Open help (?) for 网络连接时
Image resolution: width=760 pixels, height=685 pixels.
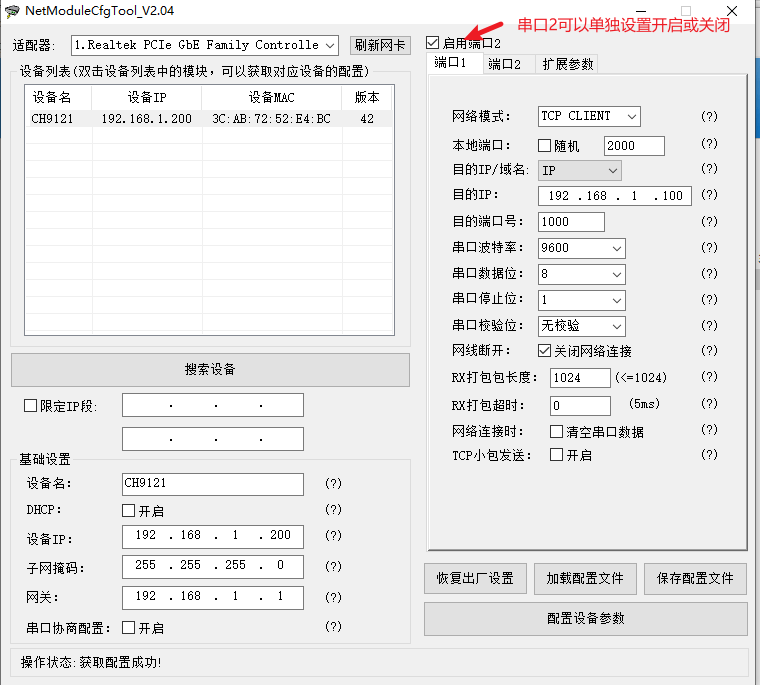(x=709, y=430)
